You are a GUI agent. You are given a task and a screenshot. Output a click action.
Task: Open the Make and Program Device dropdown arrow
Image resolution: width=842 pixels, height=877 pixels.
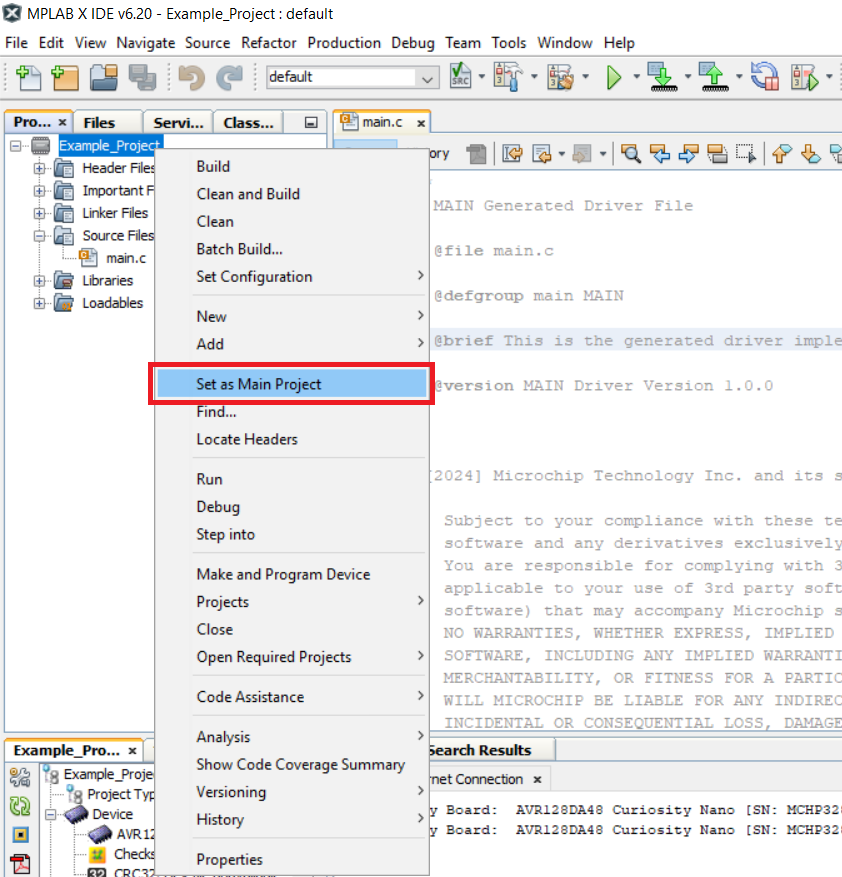(x=688, y=77)
